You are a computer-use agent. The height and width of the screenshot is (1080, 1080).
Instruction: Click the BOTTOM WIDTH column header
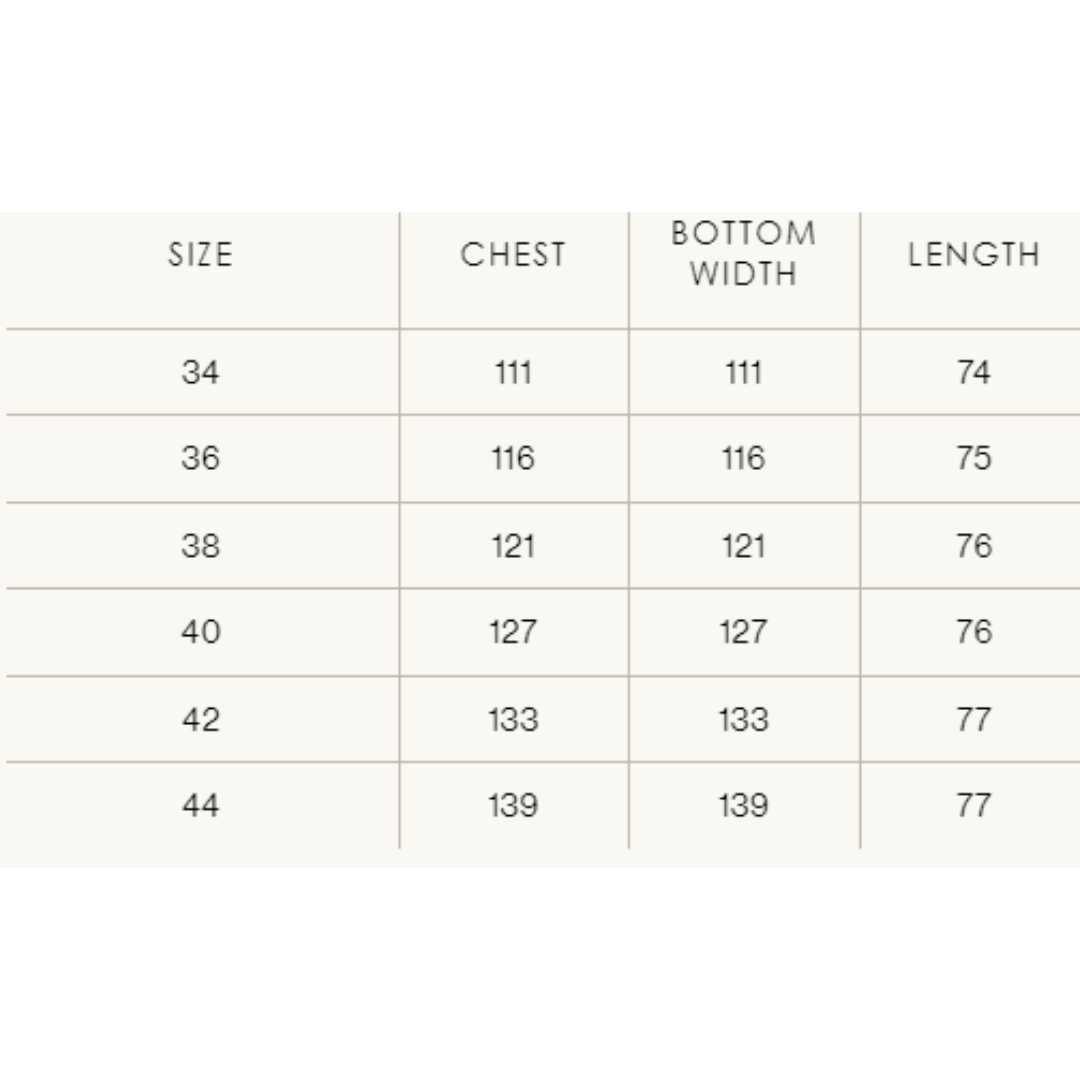(744, 253)
